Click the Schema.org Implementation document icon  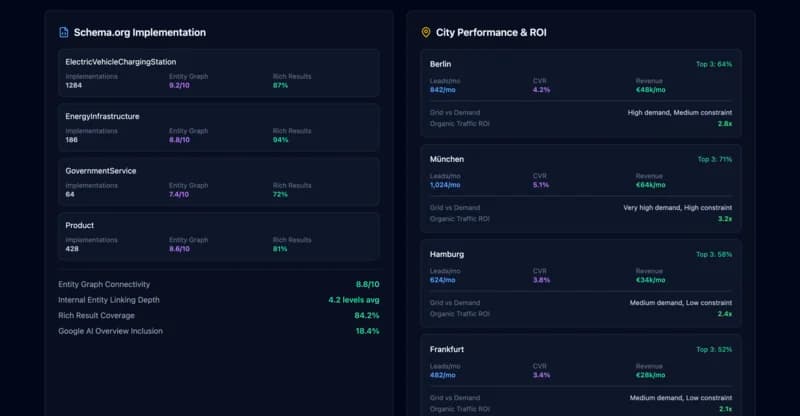click(x=64, y=32)
